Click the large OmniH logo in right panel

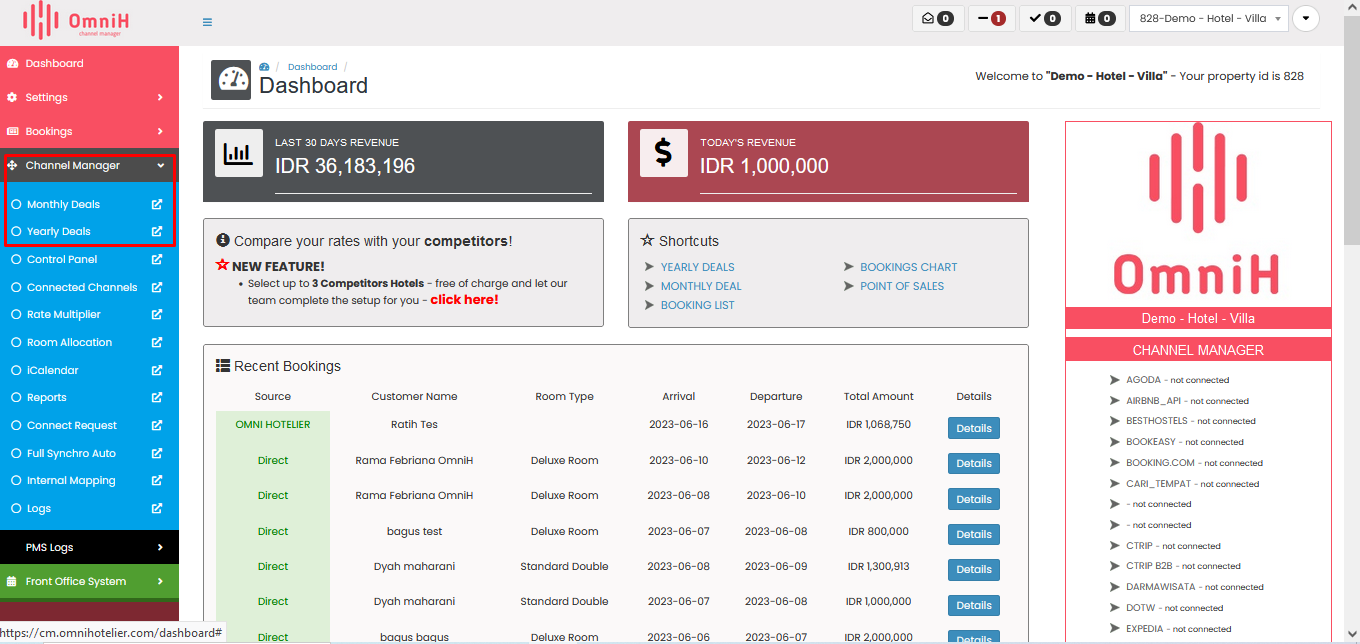pos(1198,208)
